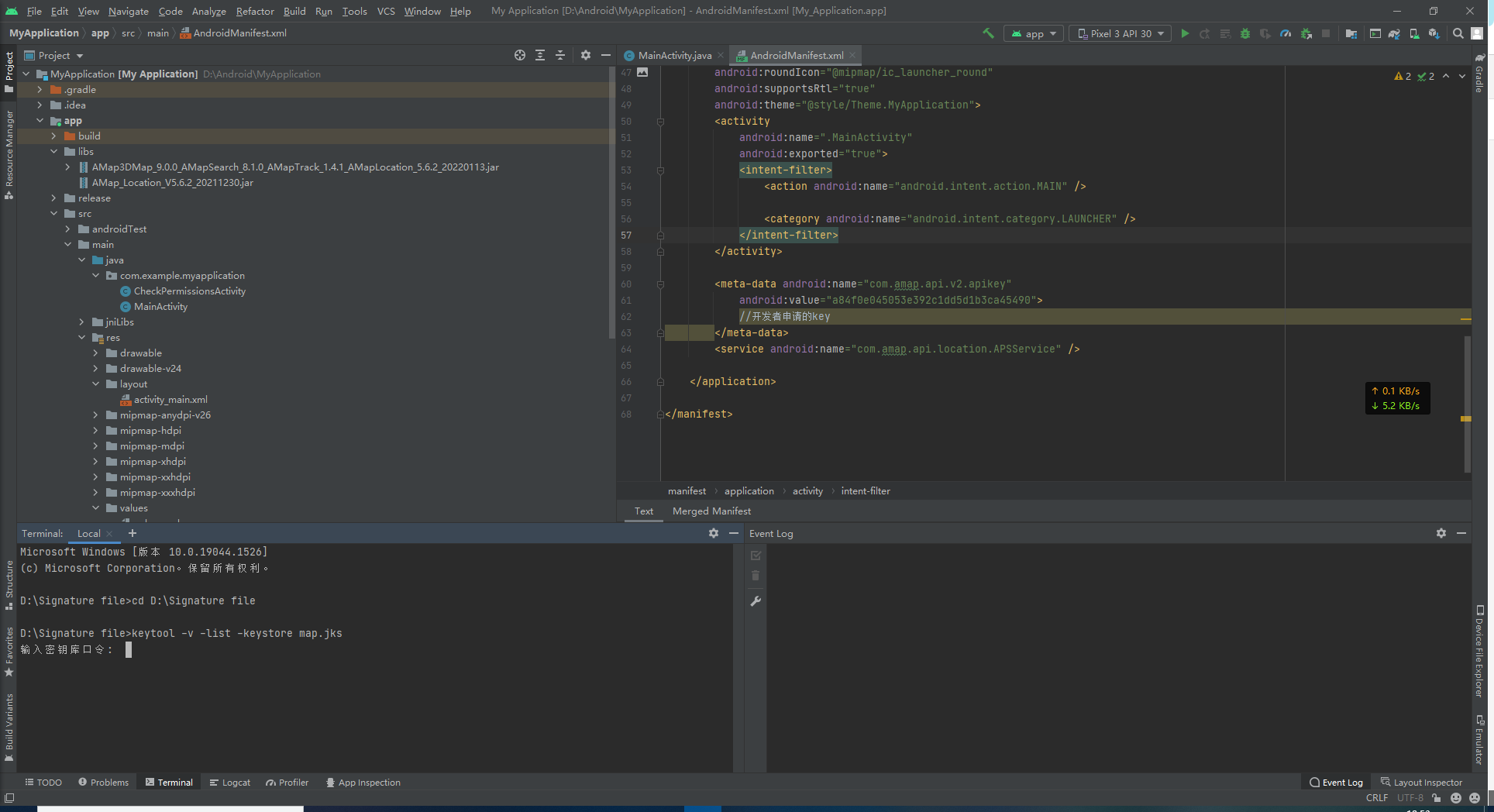The width and height of the screenshot is (1494, 812).
Task: Expand the drawable folder
Action: (95, 353)
